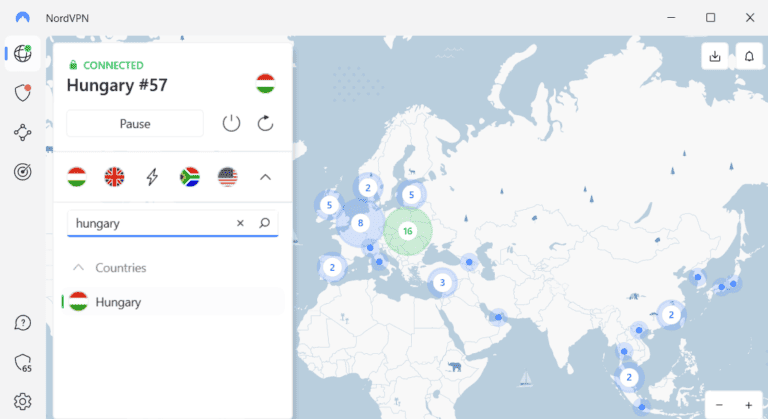768x419 pixels.
Task: Zoom in on the map
Action: (748, 404)
